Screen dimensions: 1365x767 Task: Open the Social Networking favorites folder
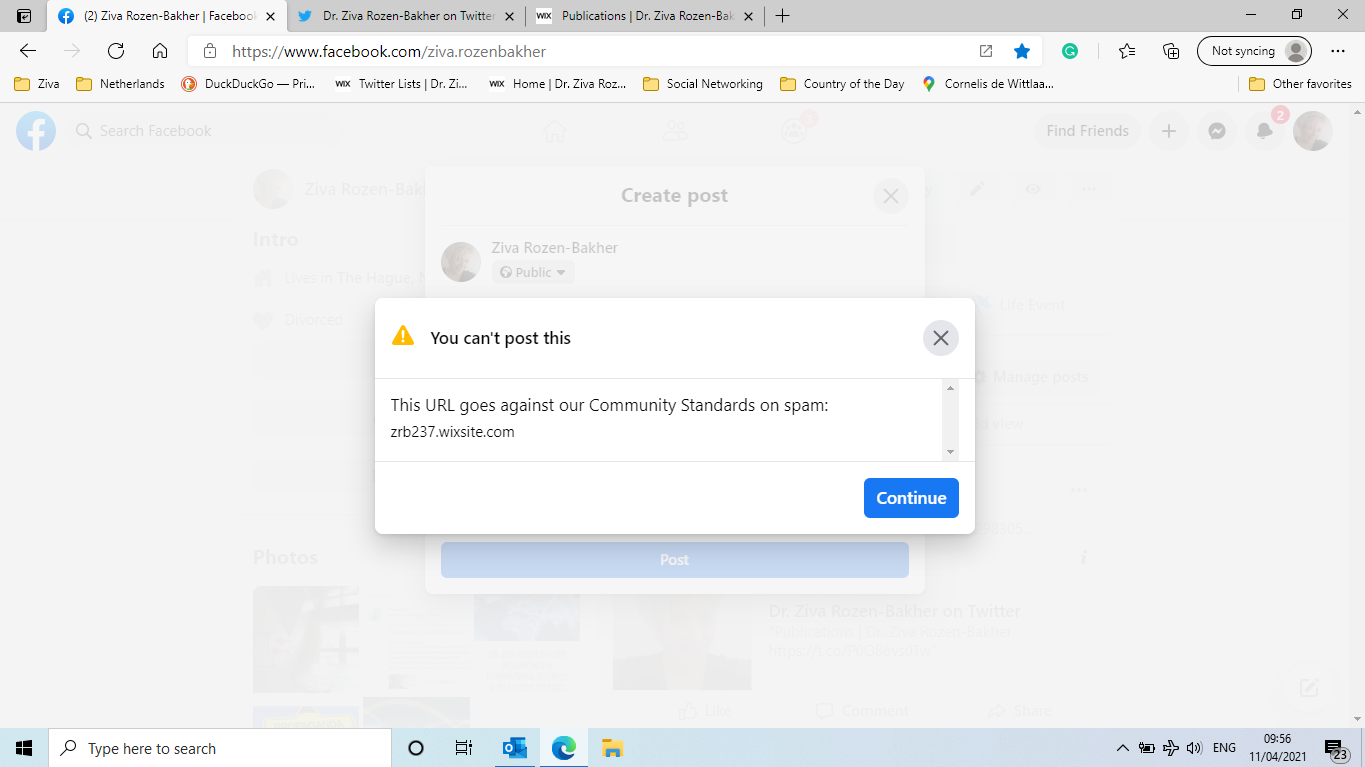click(703, 84)
